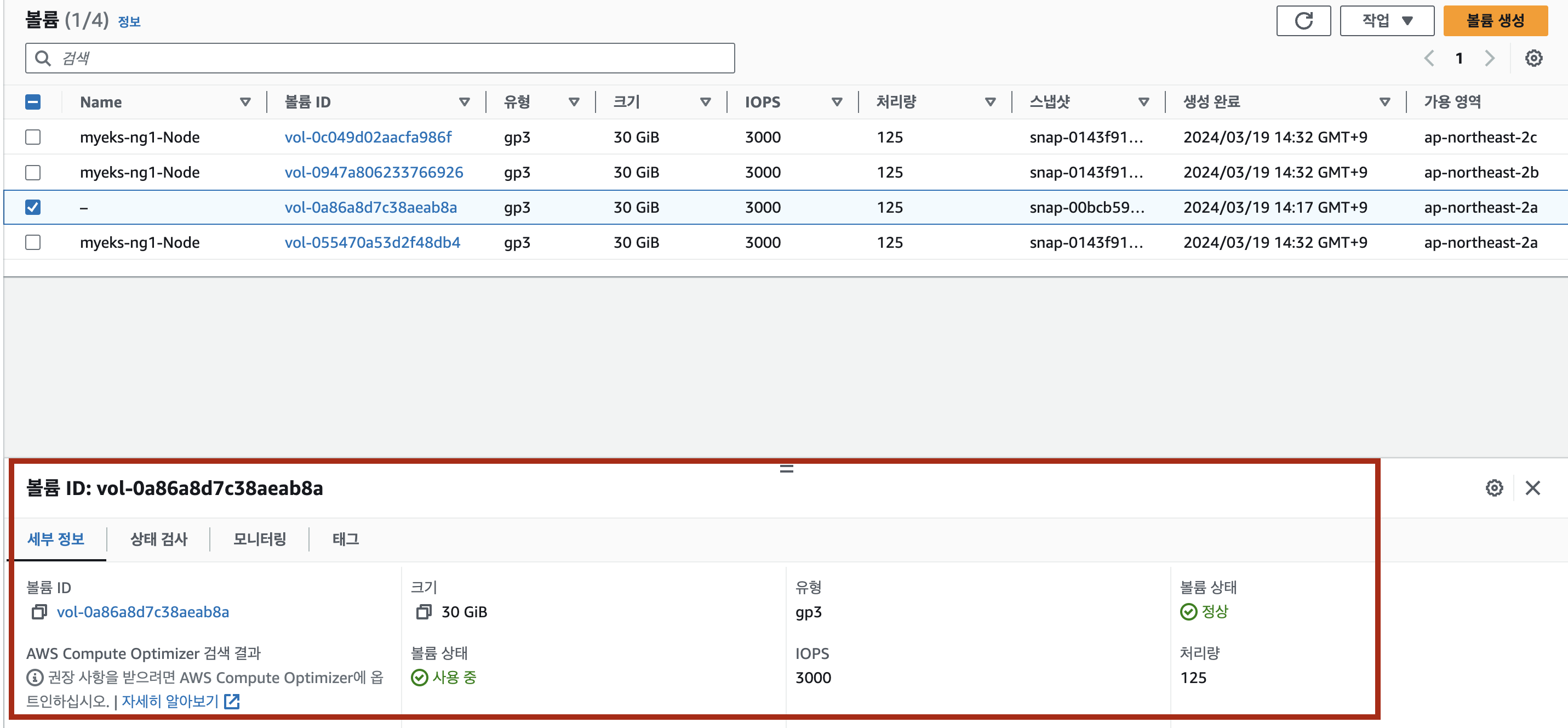Check the vol-0c049d02aacfa986f row checkbox

click(x=33, y=137)
